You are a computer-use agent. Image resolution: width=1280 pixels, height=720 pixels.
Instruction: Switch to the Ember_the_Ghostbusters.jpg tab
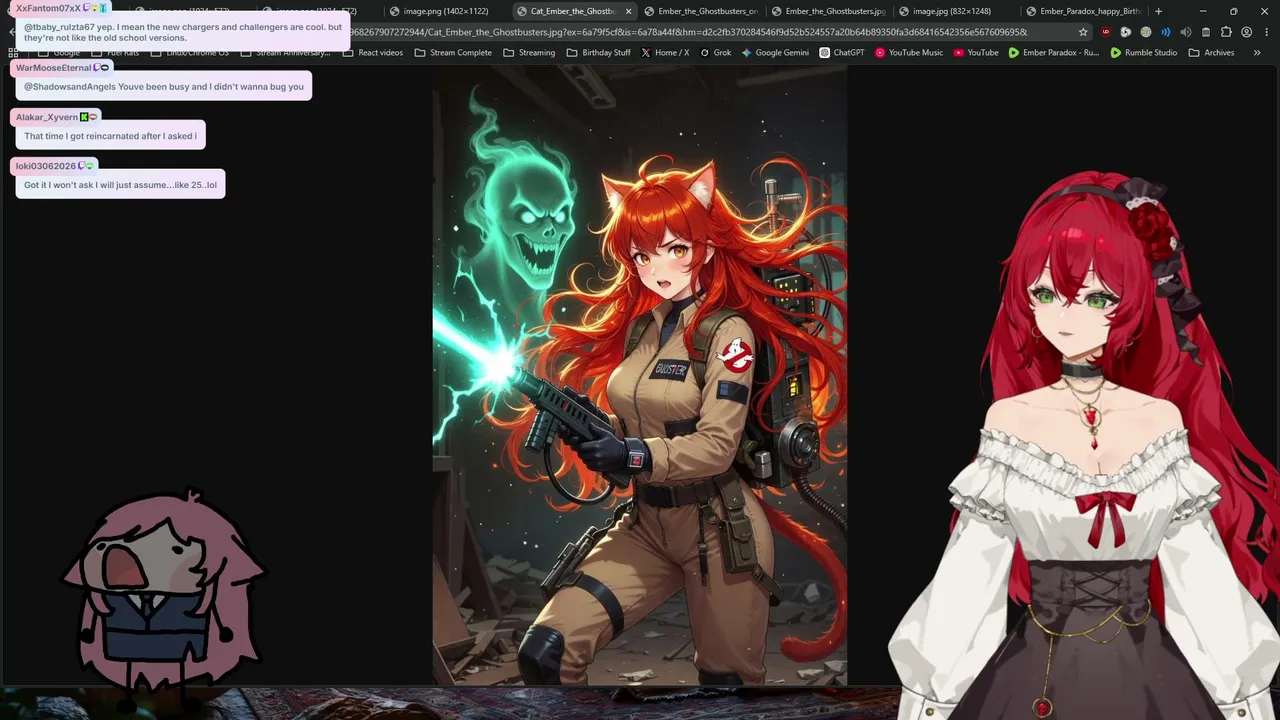click(x=829, y=11)
